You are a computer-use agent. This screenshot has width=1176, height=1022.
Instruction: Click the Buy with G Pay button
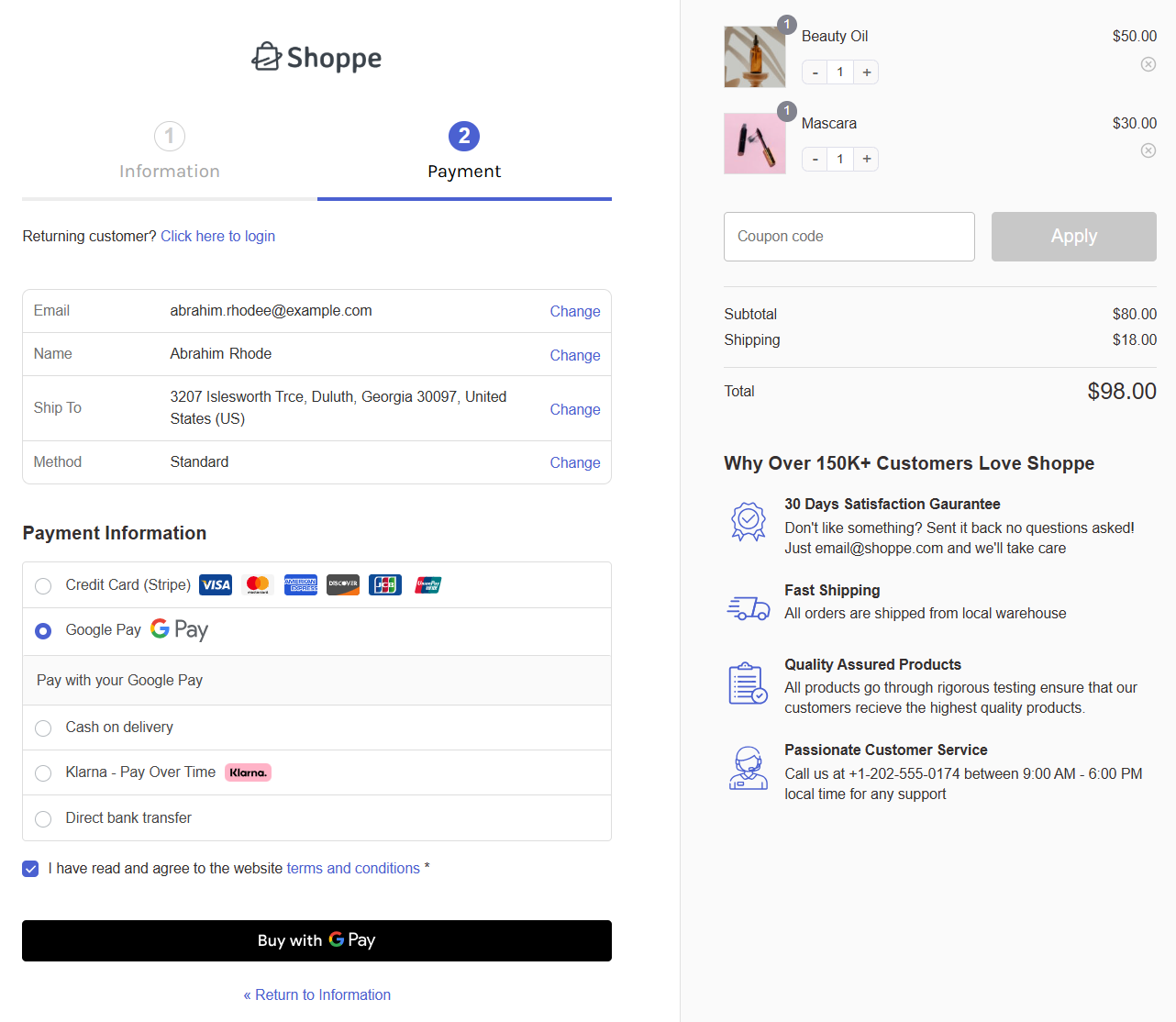pyautogui.click(x=316, y=940)
